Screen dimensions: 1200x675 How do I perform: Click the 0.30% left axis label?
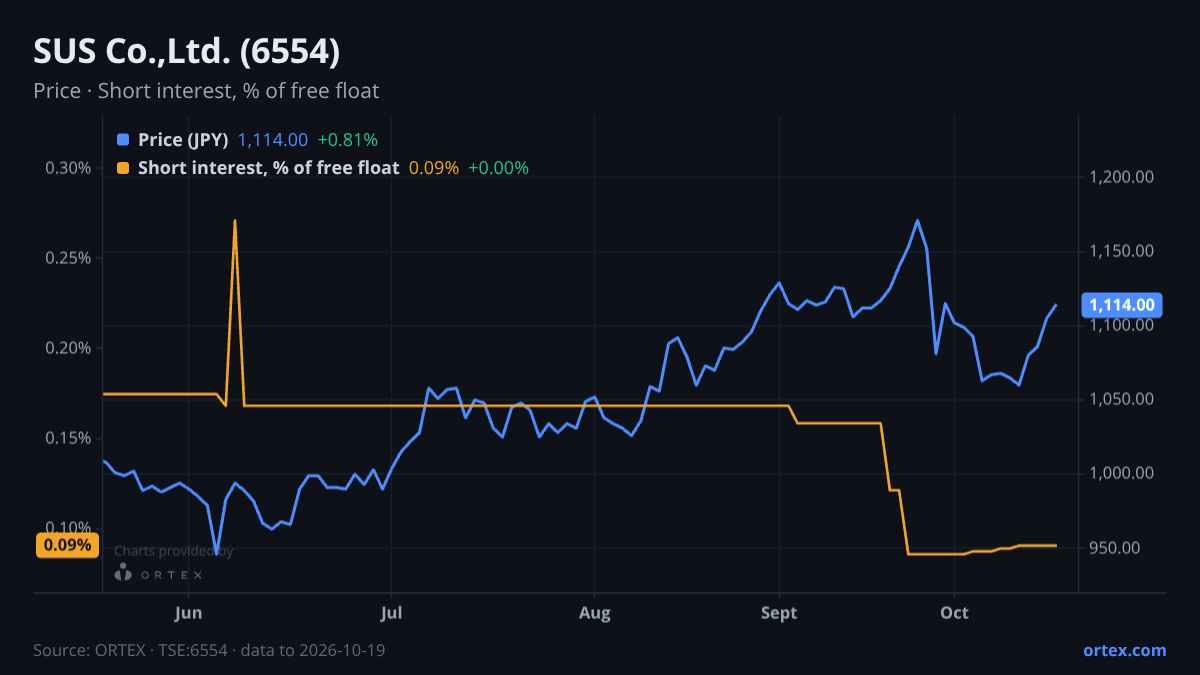click(x=68, y=167)
